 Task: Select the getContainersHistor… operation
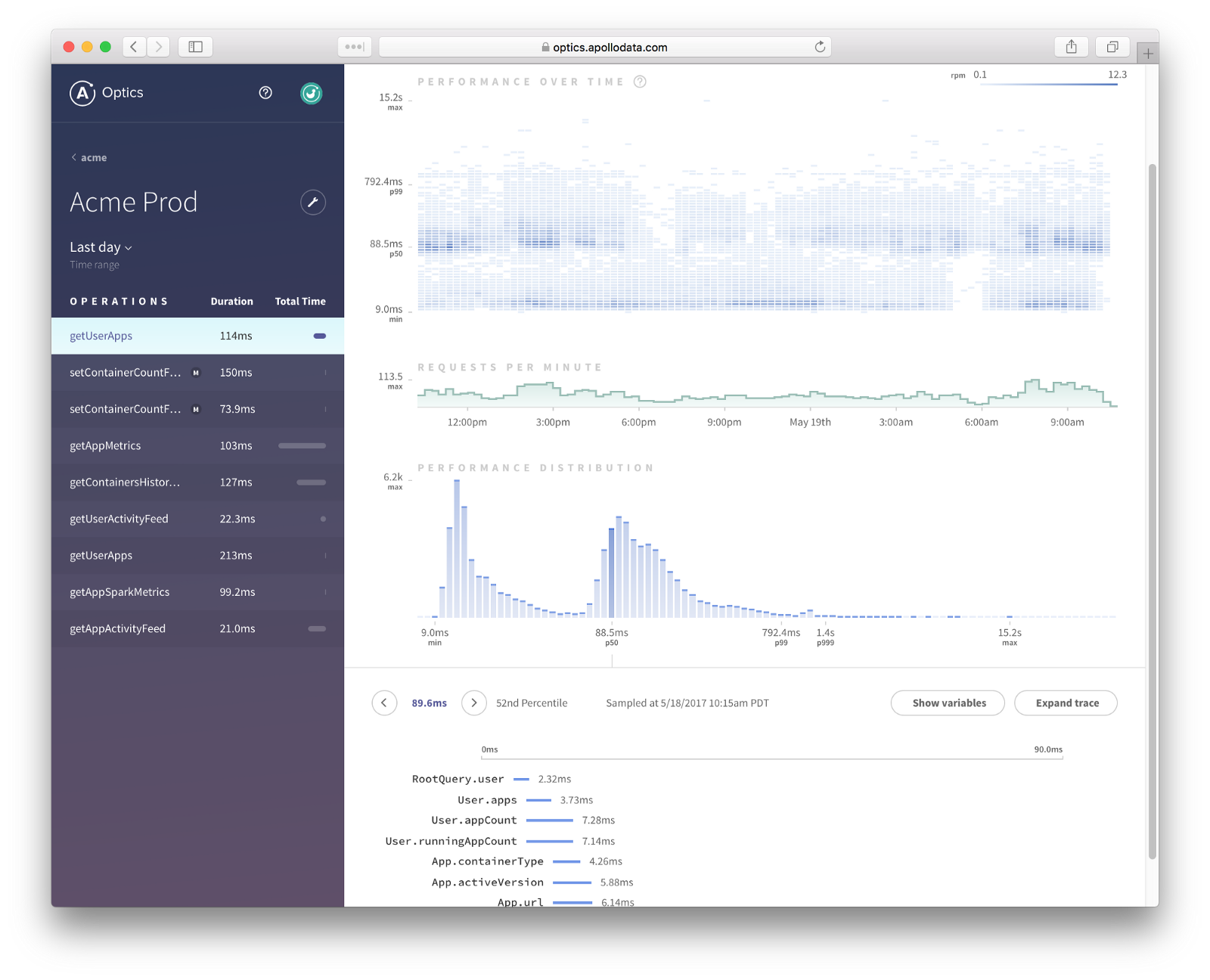197,482
